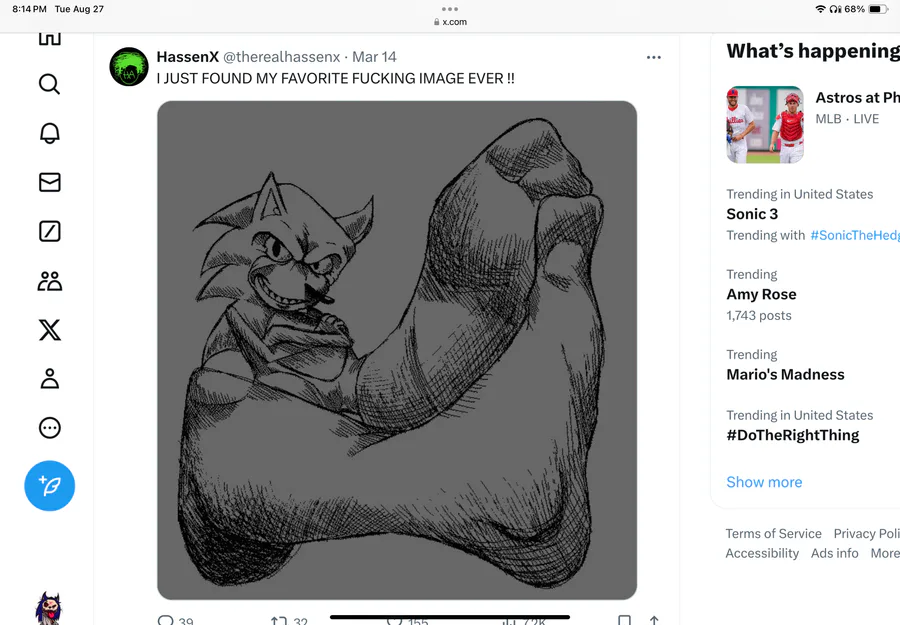Image resolution: width=900 pixels, height=625 pixels.
Task: Open the Sonic sketch image in tweet
Action: (397, 350)
